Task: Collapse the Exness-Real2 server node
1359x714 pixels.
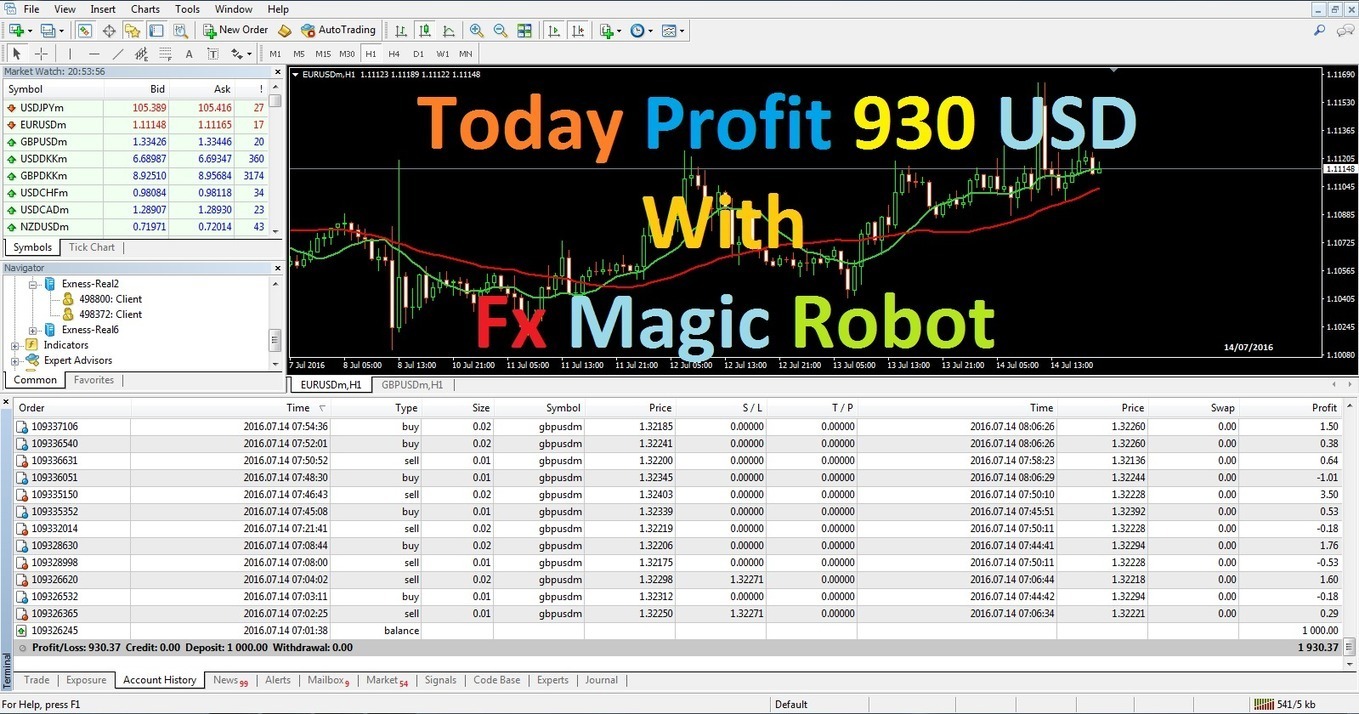Action: click(x=33, y=284)
